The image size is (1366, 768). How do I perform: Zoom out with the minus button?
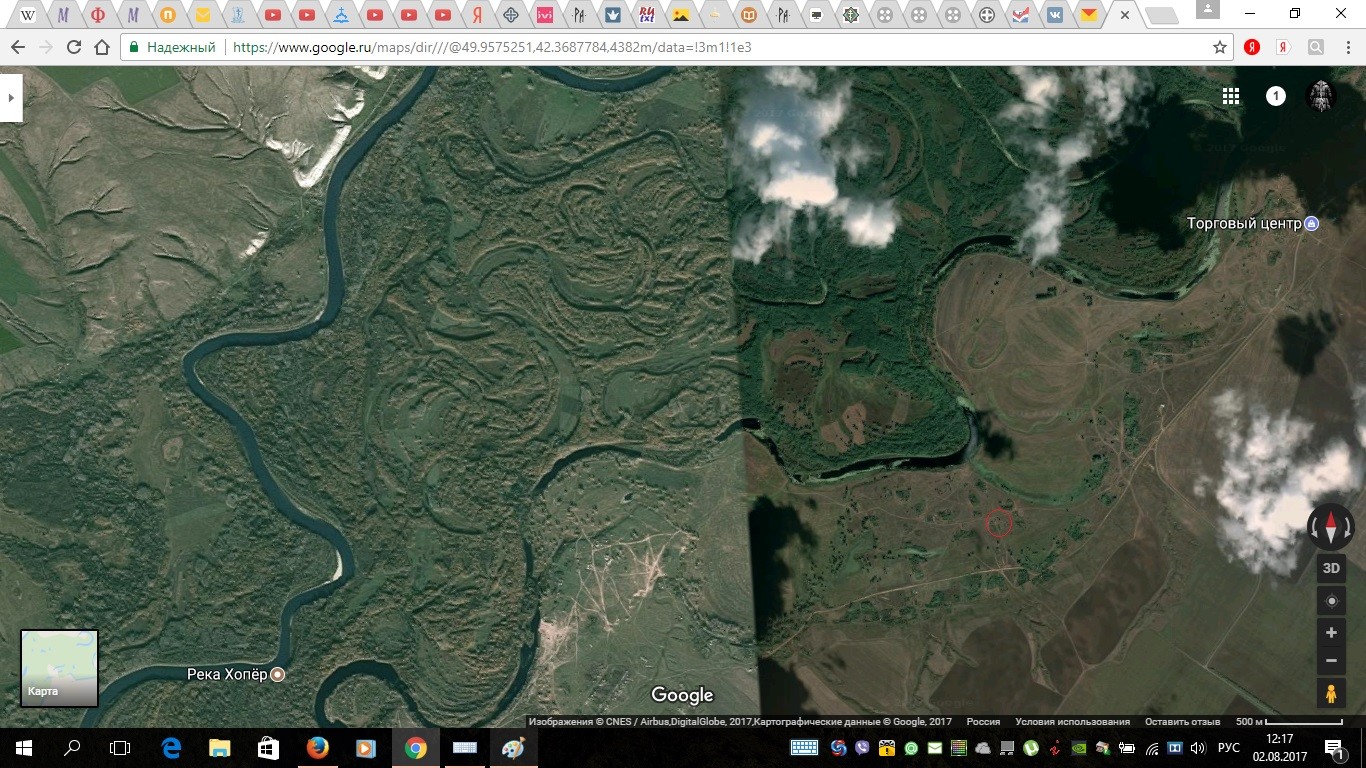coord(1331,660)
